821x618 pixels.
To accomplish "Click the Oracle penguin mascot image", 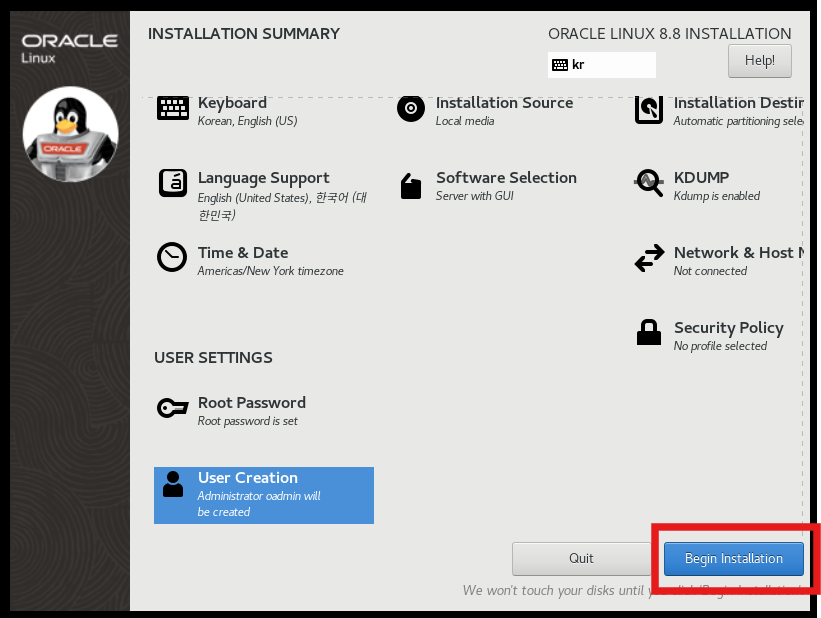I will pyautogui.click(x=70, y=134).
